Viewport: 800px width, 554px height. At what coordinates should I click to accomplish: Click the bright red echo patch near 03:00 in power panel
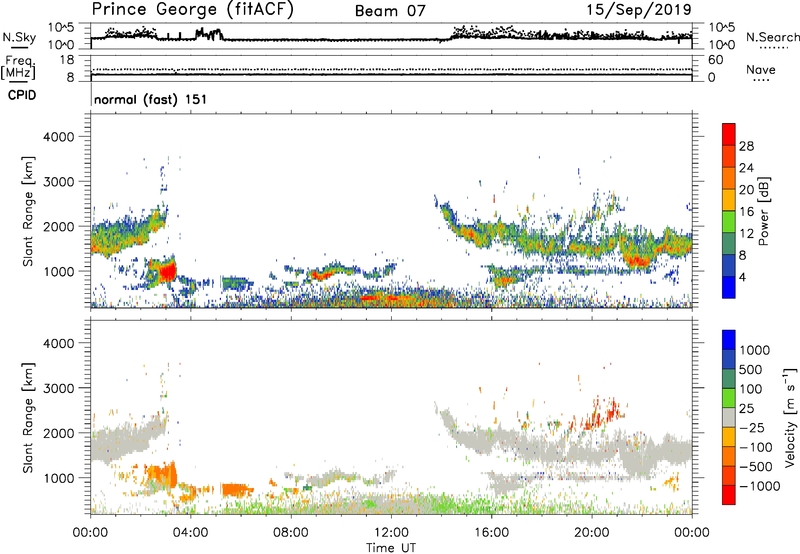(x=166, y=272)
